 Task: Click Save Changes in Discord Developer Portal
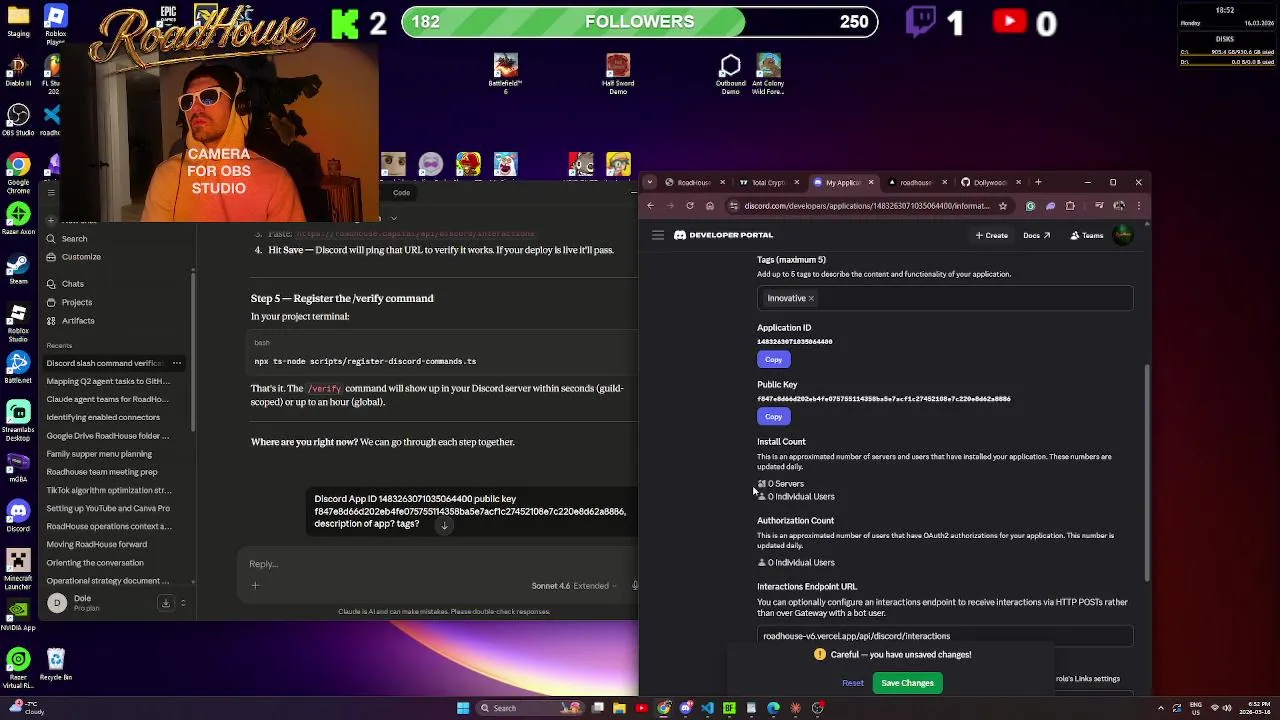(x=907, y=683)
